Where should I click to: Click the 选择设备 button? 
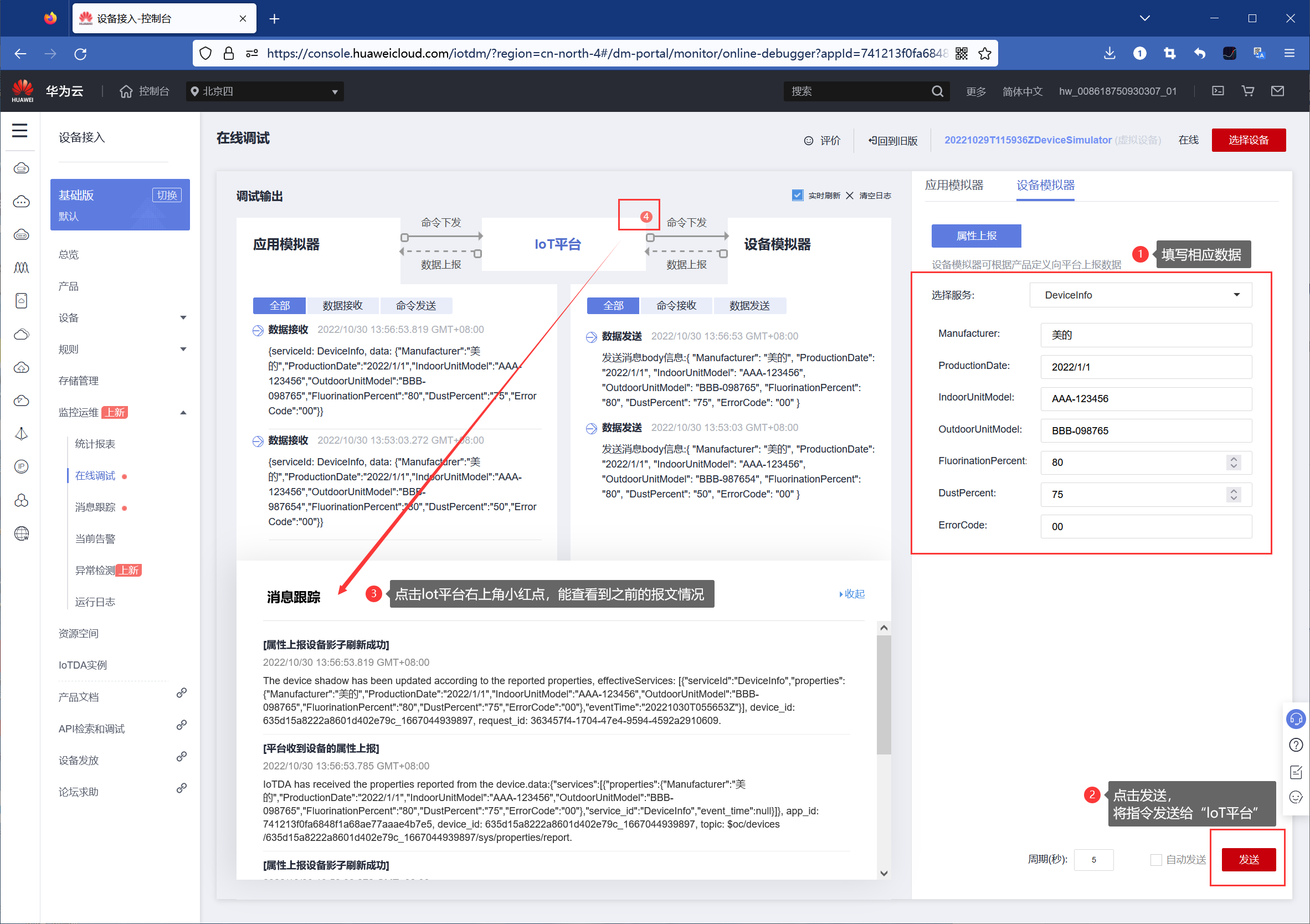[x=1249, y=140]
